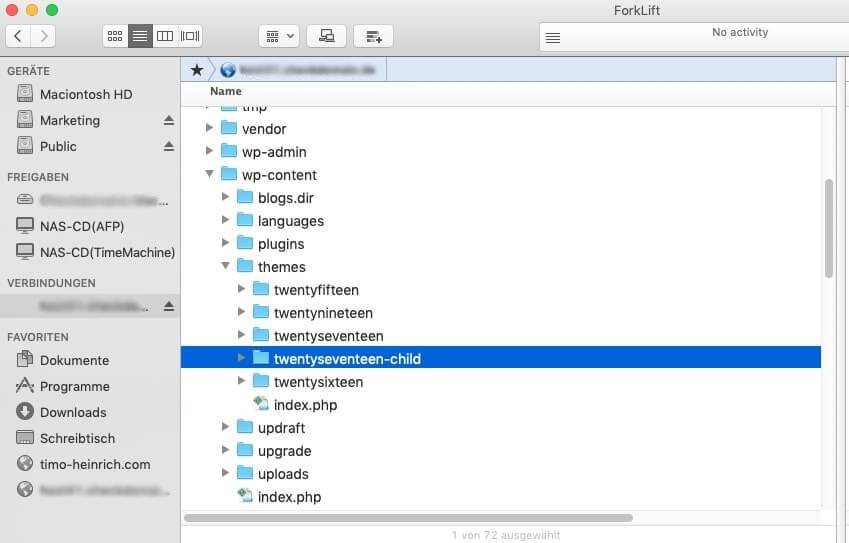Switch to list view mode

[140, 36]
